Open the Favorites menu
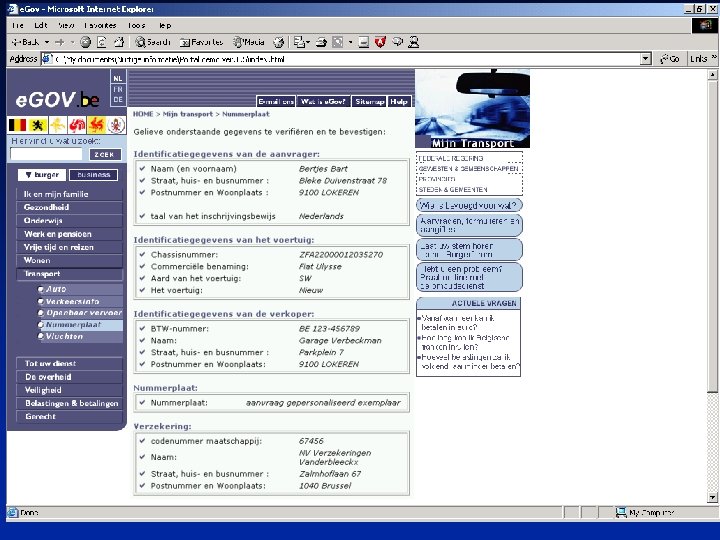Image resolution: width=720 pixels, height=540 pixels. click(100, 25)
